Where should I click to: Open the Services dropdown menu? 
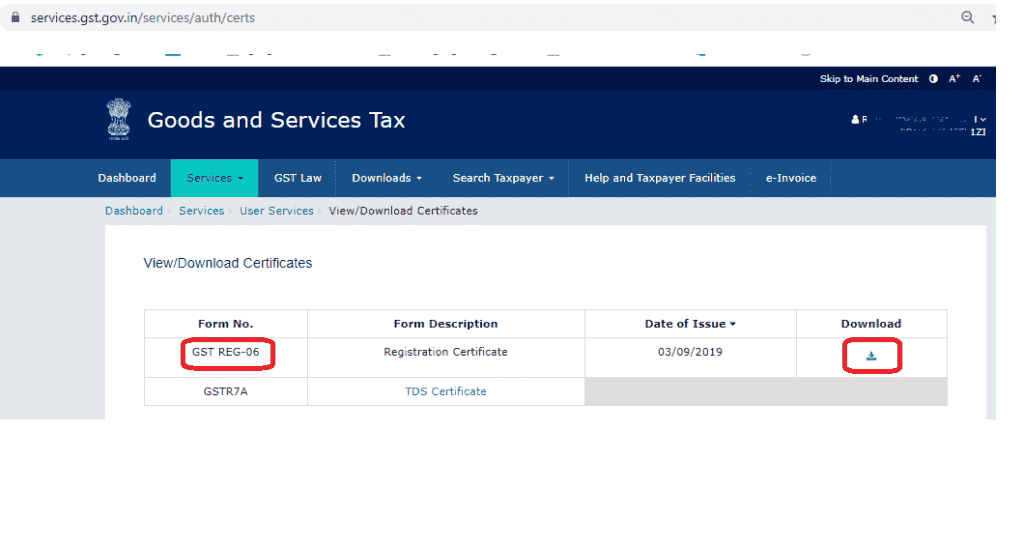pos(214,178)
